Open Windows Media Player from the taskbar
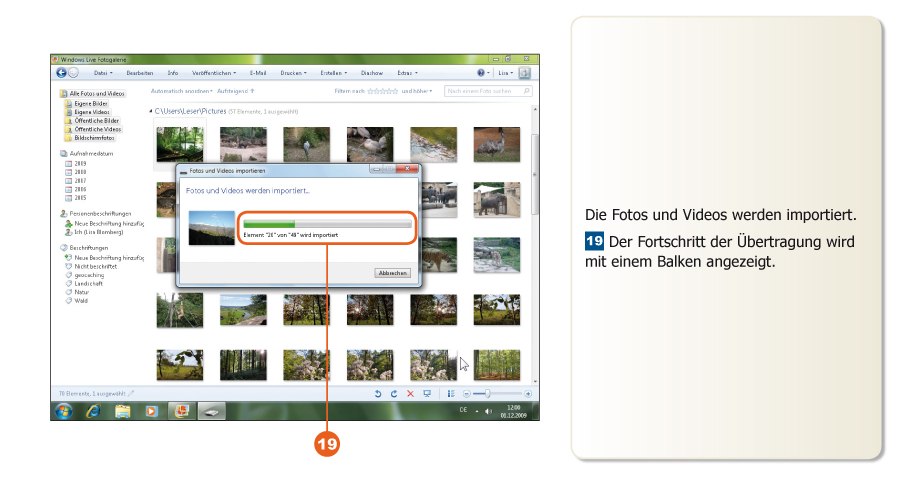The height and width of the screenshot is (480, 900). (x=152, y=411)
